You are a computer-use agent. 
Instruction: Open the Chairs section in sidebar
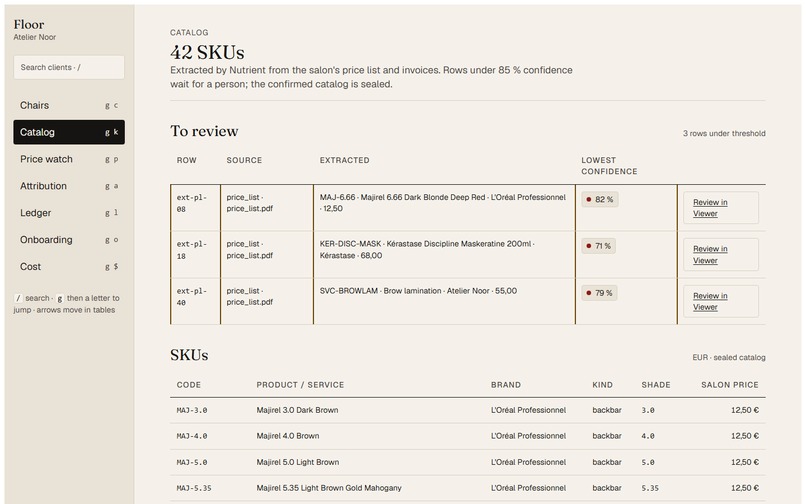coord(69,105)
